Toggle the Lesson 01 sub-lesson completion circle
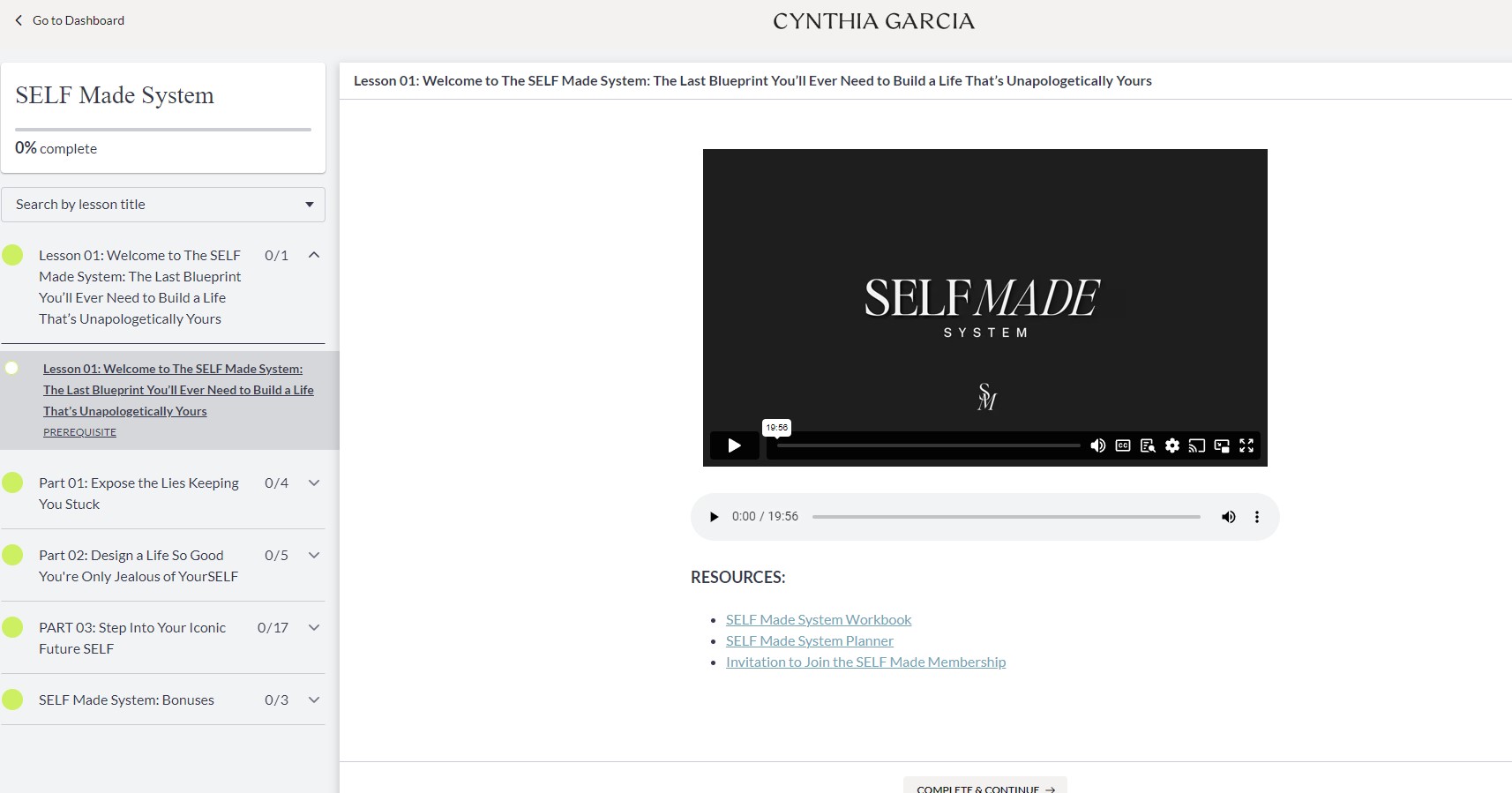The image size is (1512, 793). (x=11, y=368)
